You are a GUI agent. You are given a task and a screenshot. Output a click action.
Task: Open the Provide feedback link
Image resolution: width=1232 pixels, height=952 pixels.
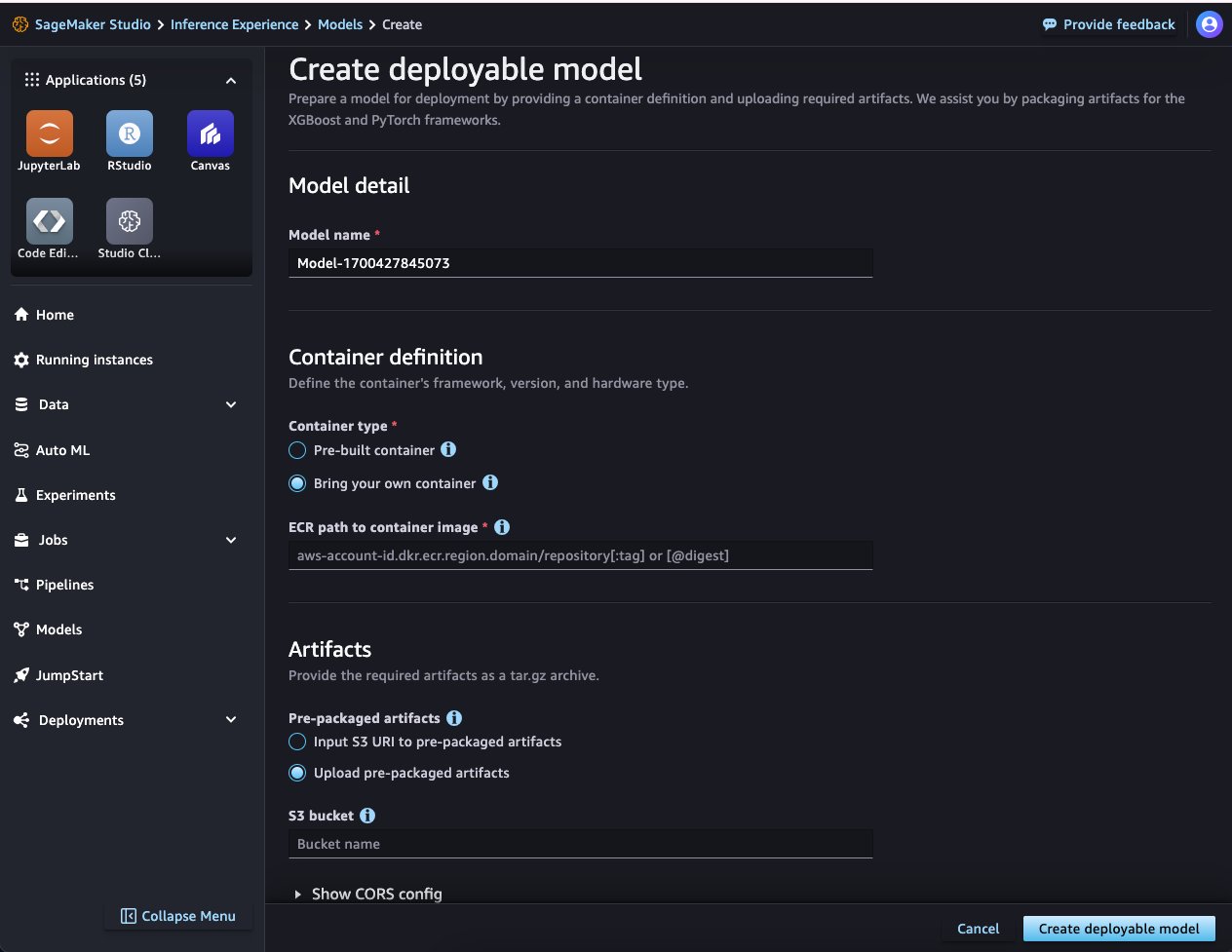(x=1119, y=24)
